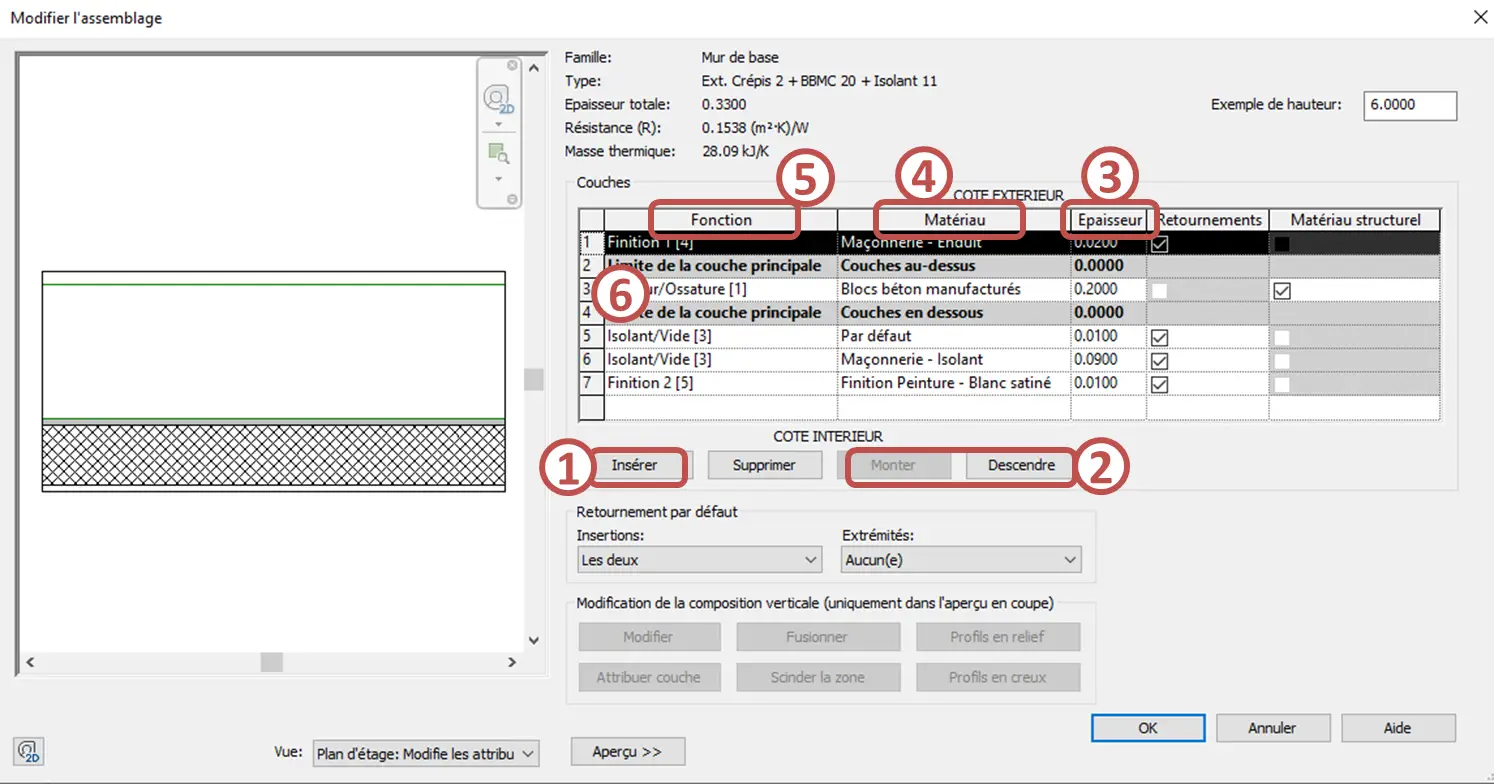The width and height of the screenshot is (1494, 784).
Task: Toggle Retournements for Maçonnerie - Isolant row
Action: tap(1160, 360)
